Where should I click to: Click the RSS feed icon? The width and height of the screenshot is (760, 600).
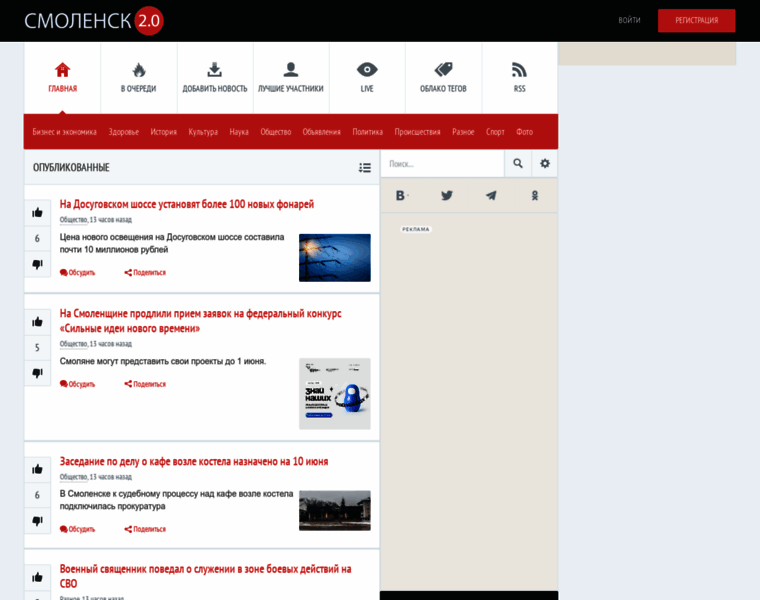click(519, 70)
